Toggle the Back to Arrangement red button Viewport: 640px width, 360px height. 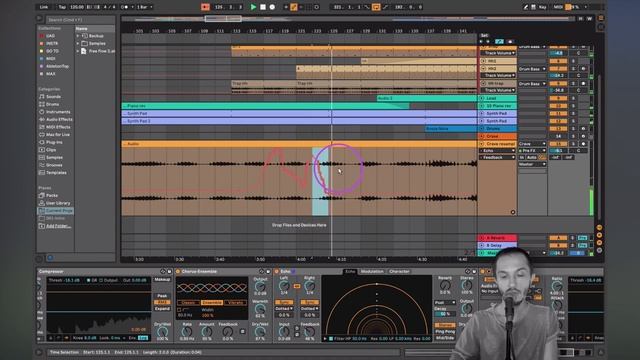[205, 7]
